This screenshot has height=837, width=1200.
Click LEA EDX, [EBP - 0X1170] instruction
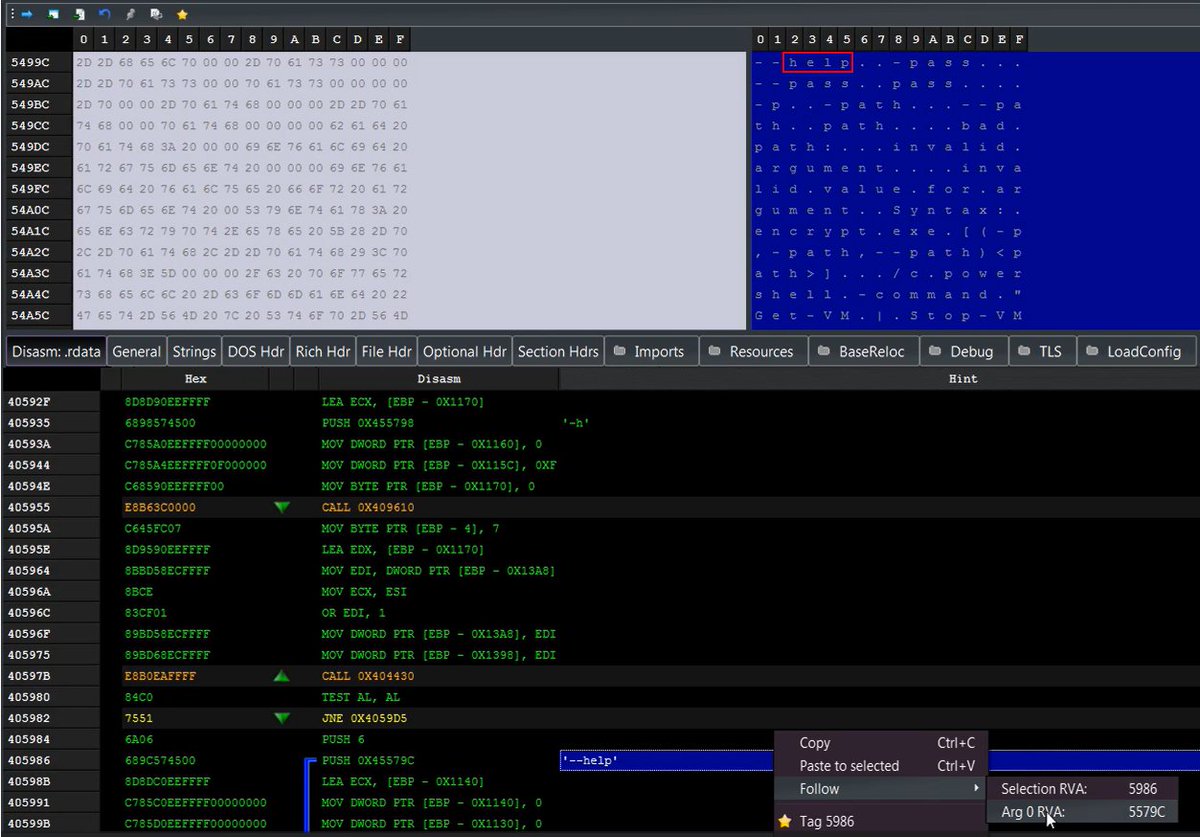click(403, 550)
